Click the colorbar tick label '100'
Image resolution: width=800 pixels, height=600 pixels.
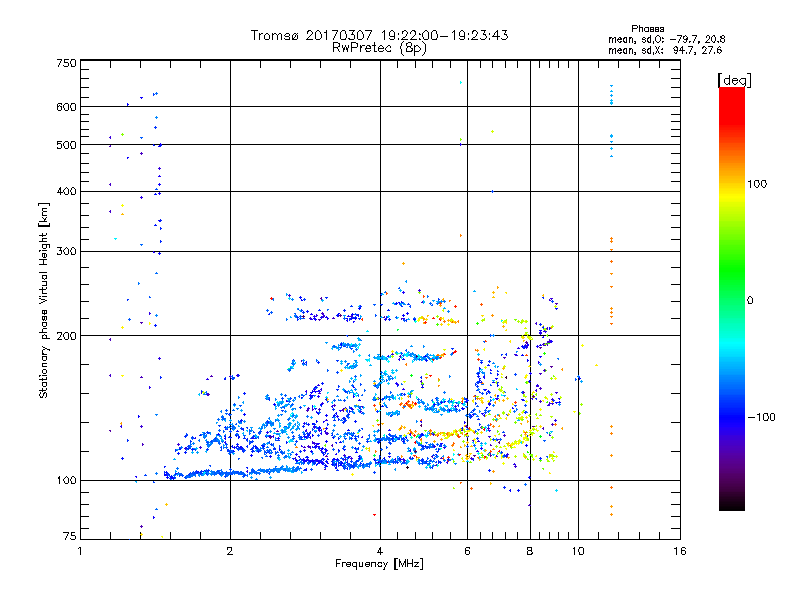757,184
